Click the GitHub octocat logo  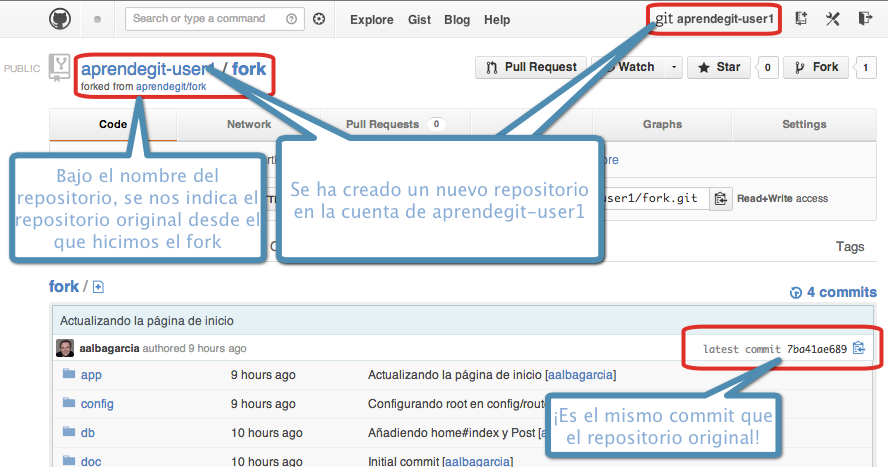[61, 19]
